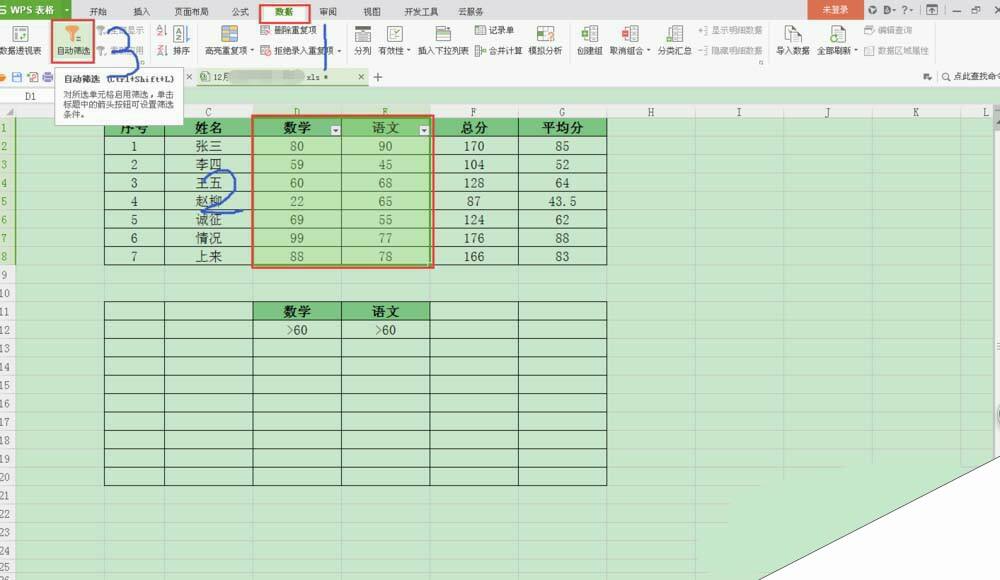Click the 模拟分析 (what-if analysis) icon

545,39
